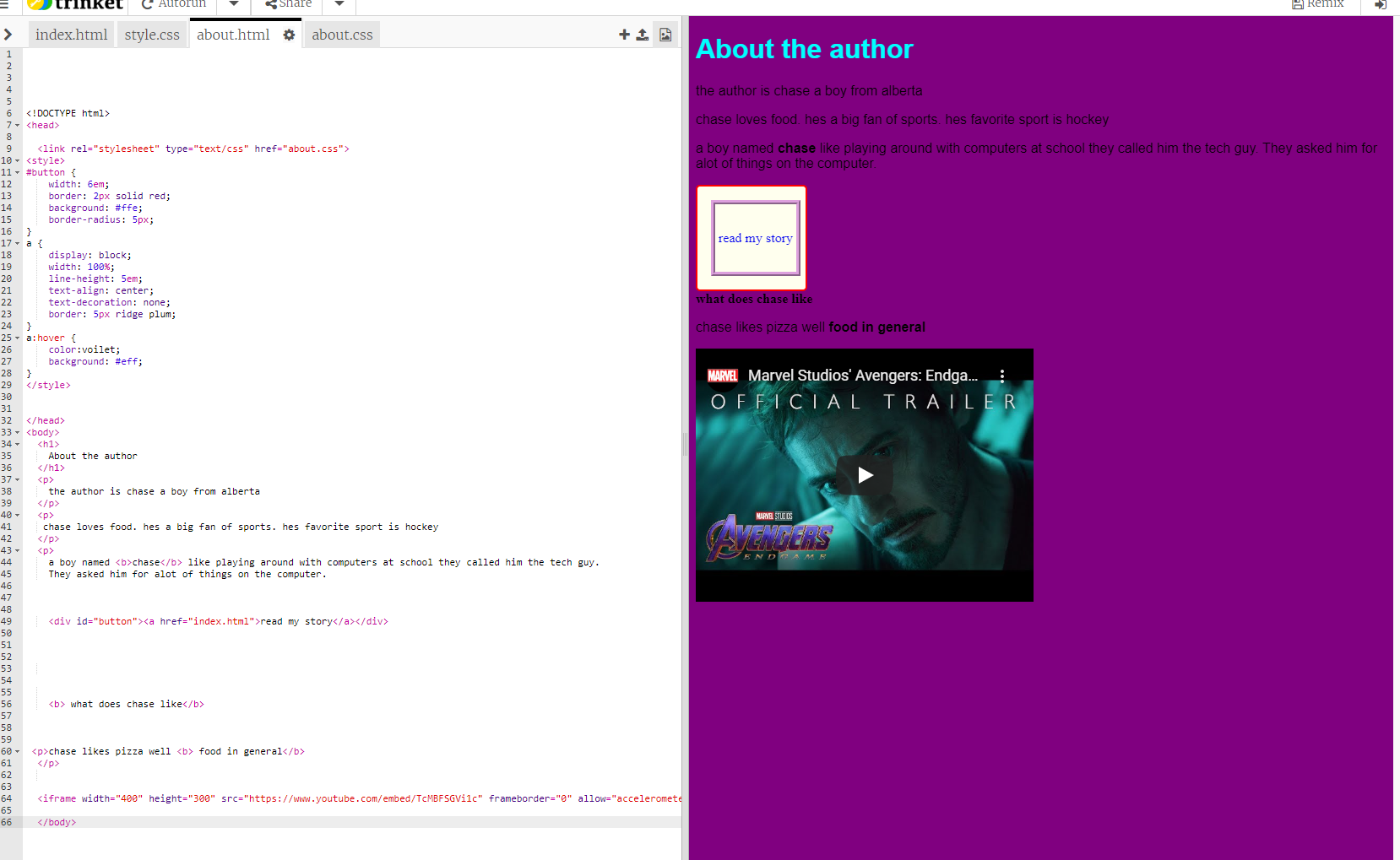This screenshot has width=1400, height=860.
Task: Open the YouTube video options menu
Action: (x=1002, y=376)
